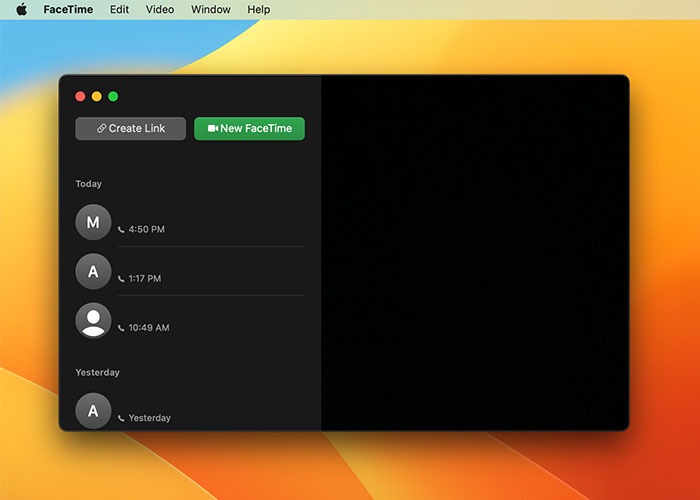This screenshot has height=500, width=700.
Task: Click the 10:49 AM call time
Action: click(x=149, y=328)
